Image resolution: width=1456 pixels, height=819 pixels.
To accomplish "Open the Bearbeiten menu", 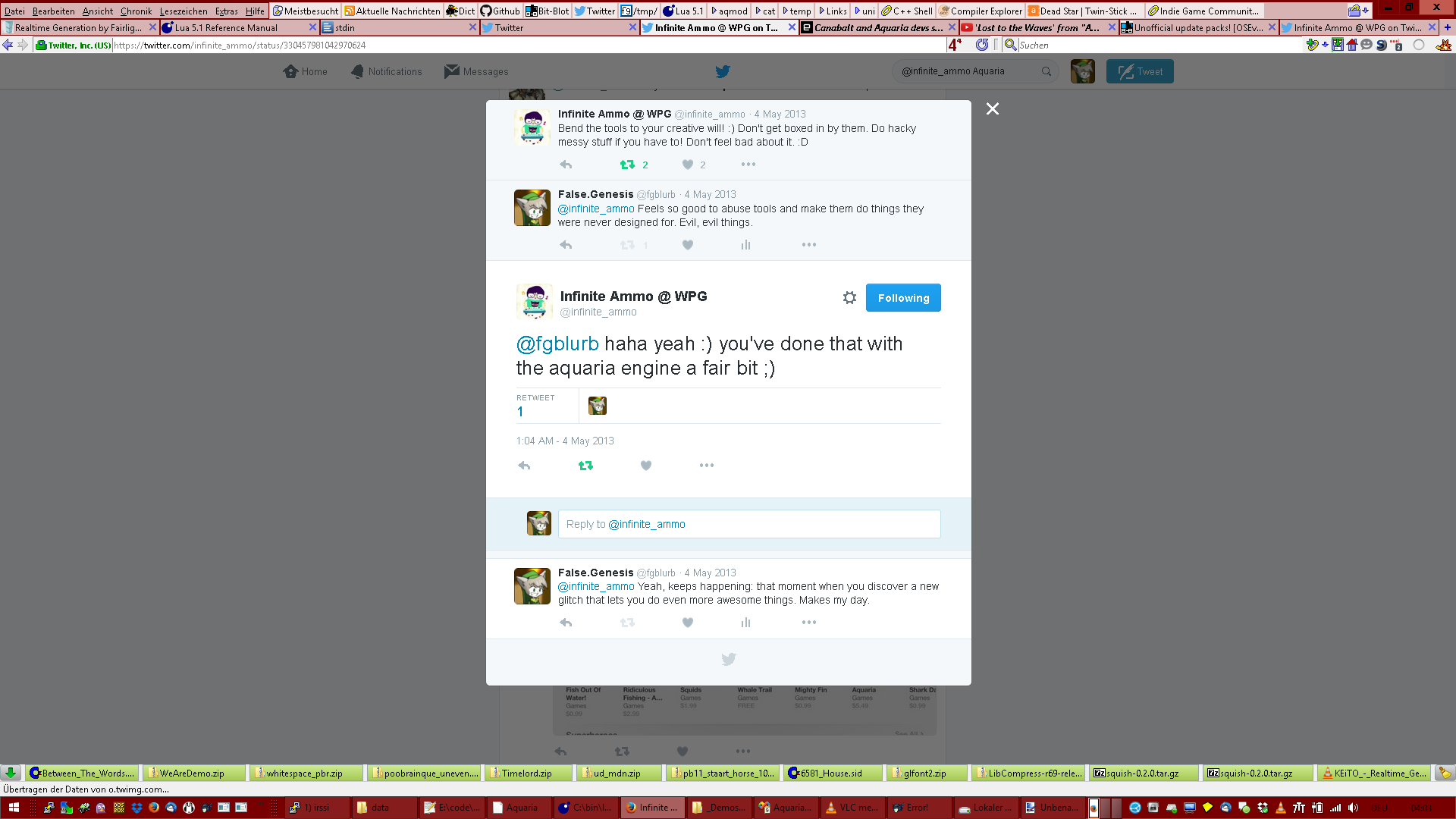I will click(53, 11).
